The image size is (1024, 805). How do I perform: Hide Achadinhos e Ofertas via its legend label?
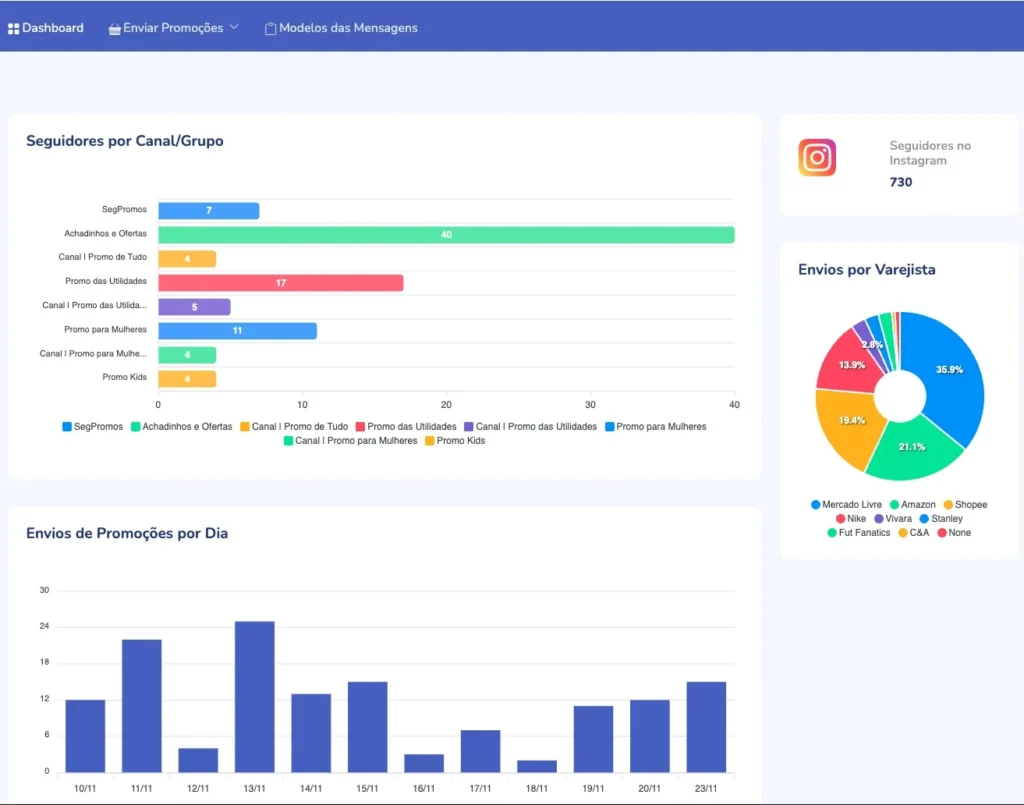point(187,427)
